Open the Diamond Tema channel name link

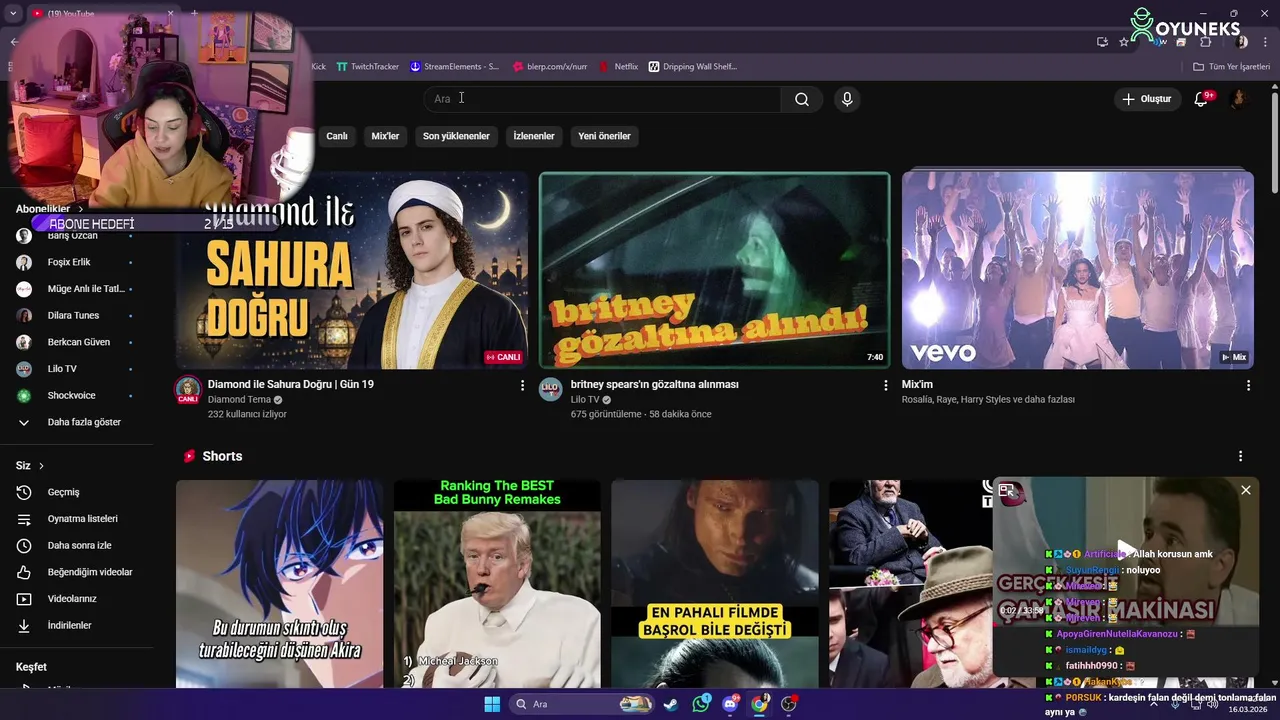(x=239, y=399)
